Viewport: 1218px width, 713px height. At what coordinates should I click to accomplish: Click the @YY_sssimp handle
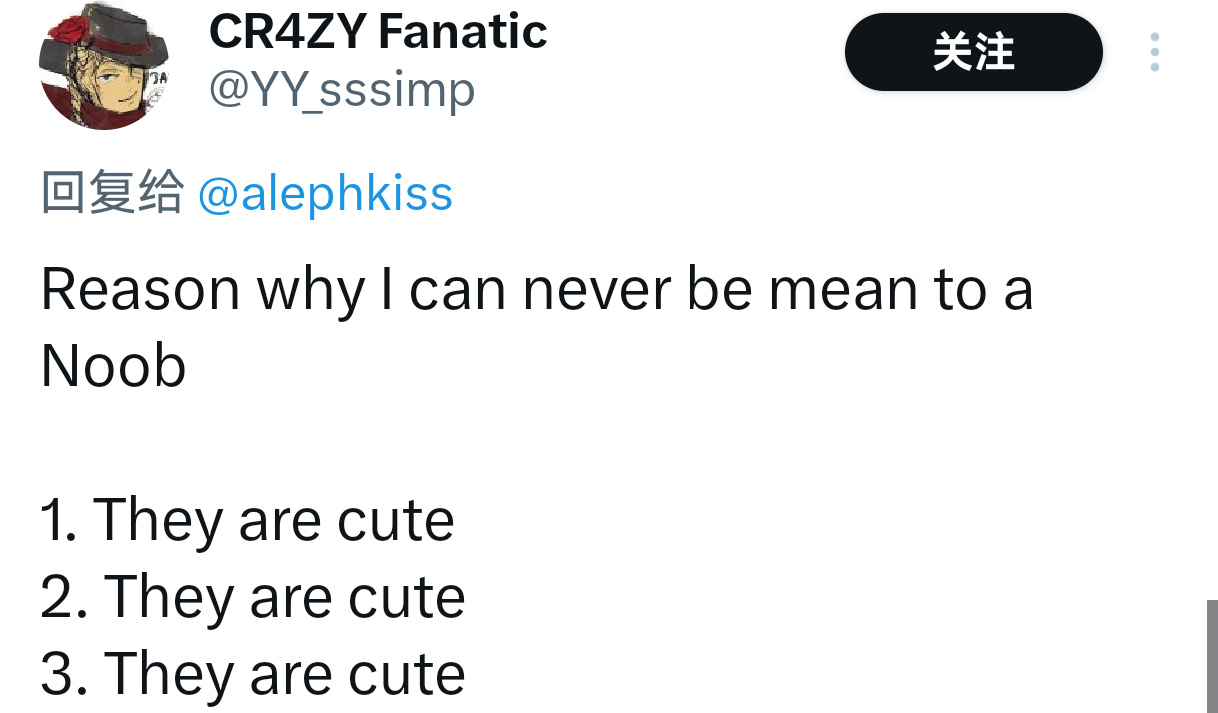click(341, 91)
